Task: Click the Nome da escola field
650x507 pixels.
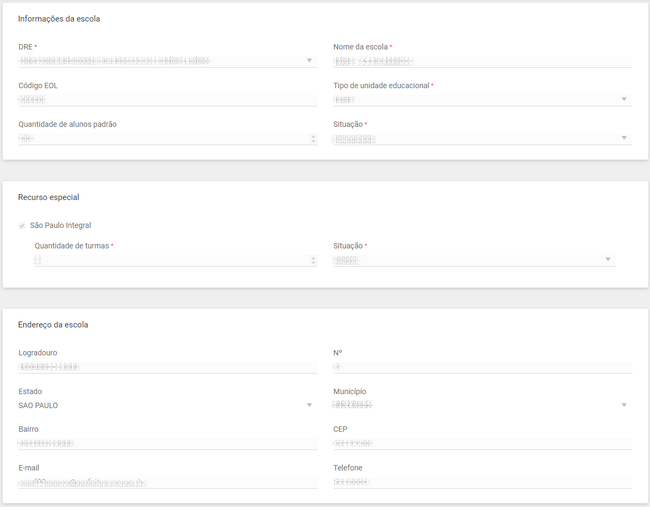Action: pyautogui.click(x=483, y=61)
